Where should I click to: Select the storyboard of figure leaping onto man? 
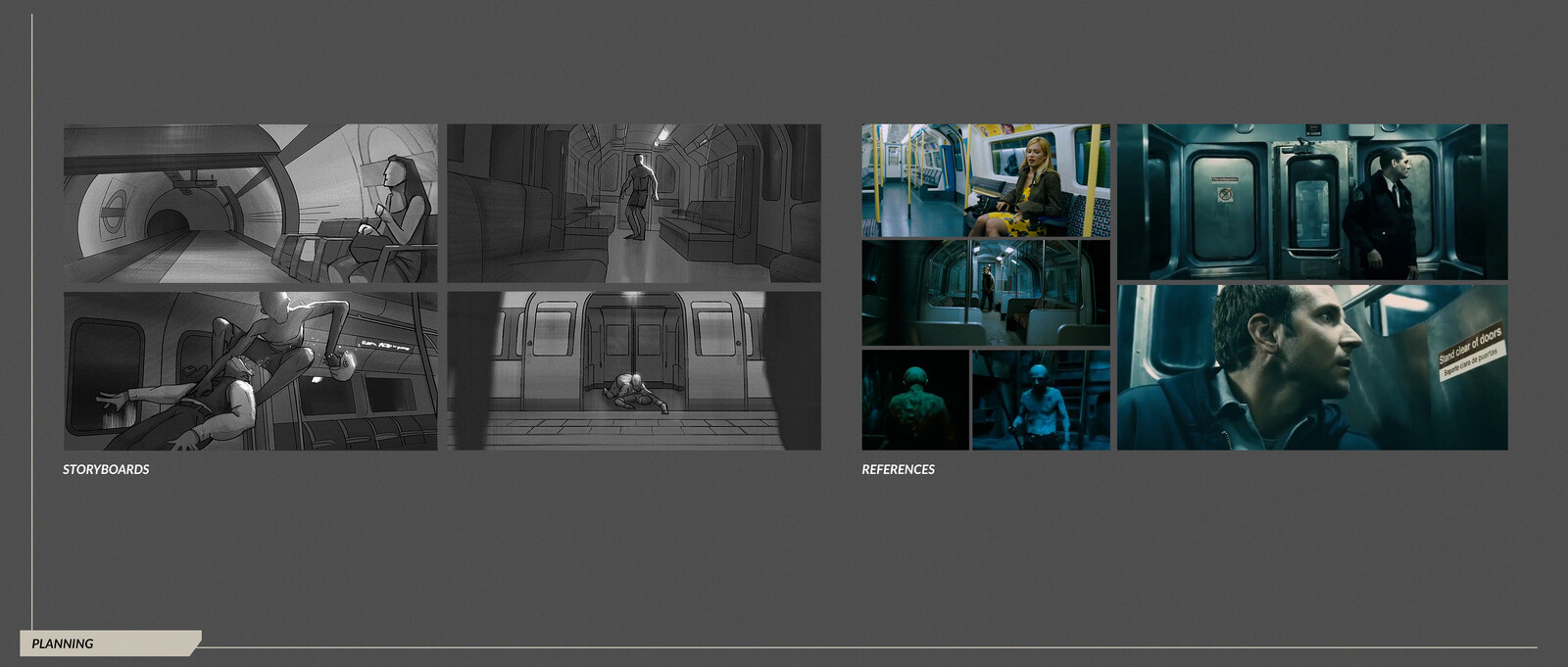[x=251, y=371]
